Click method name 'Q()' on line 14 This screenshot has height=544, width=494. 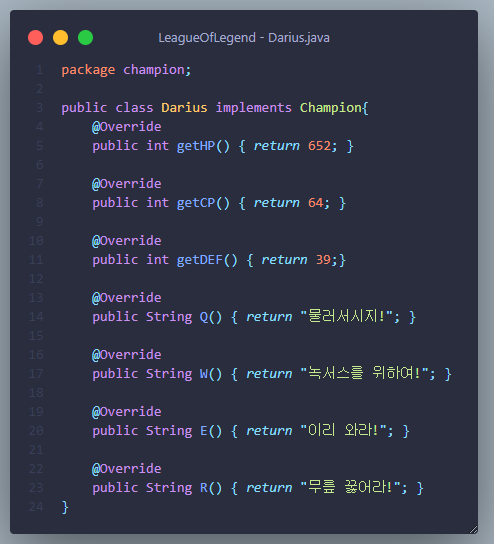[211, 317]
